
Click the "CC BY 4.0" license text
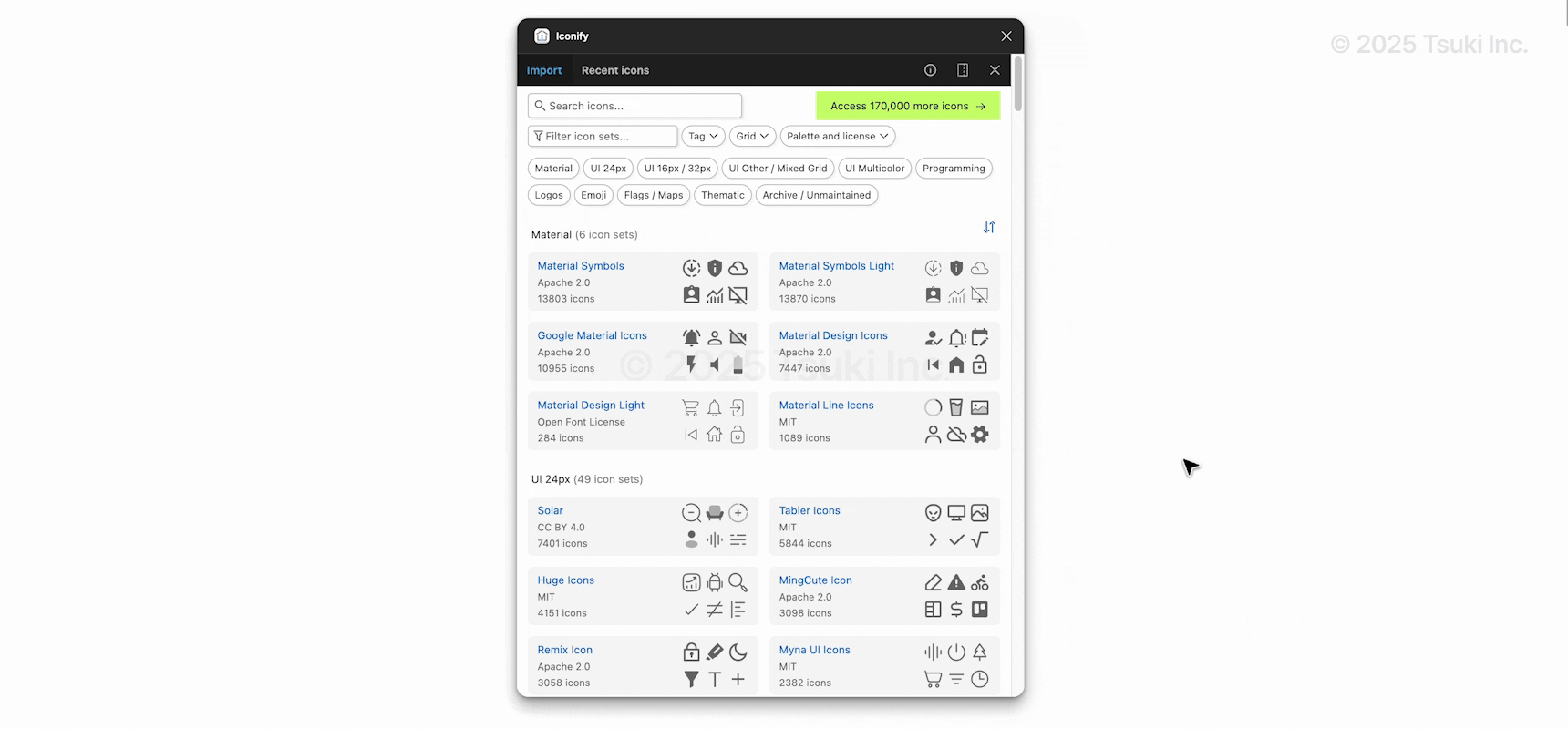561,528
